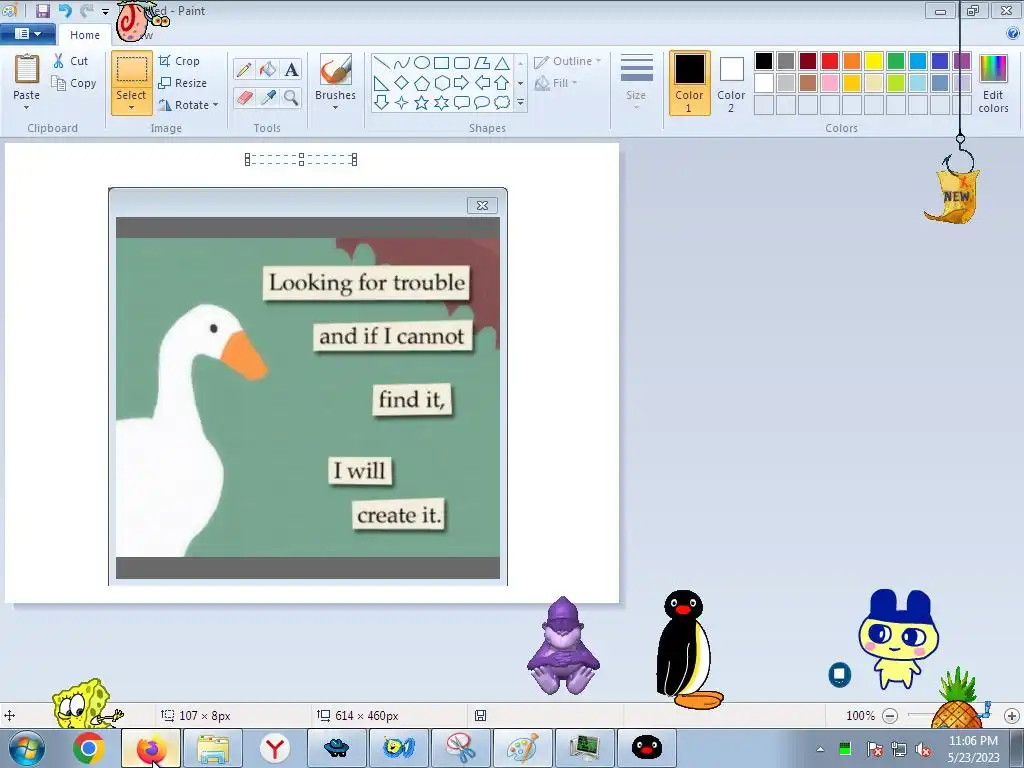Viewport: 1024px width, 768px height.
Task: Choose the Right arrow shape
Action: (x=462, y=83)
